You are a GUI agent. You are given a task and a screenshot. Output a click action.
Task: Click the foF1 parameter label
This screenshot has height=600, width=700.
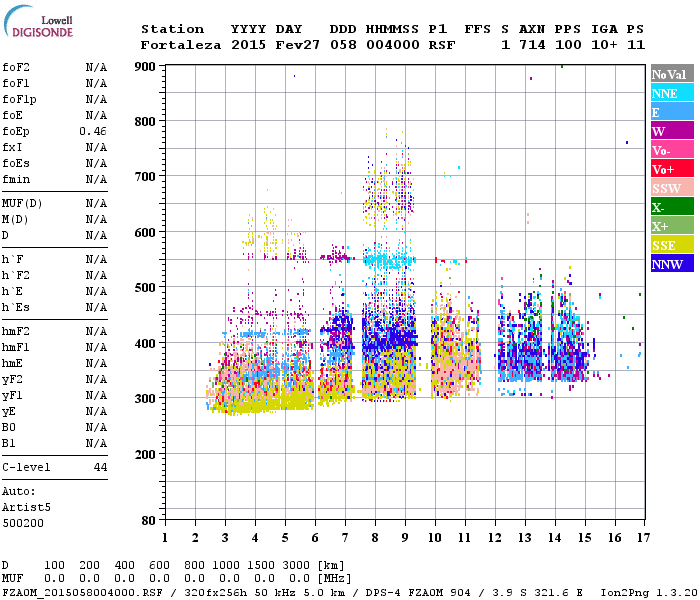pos(16,83)
